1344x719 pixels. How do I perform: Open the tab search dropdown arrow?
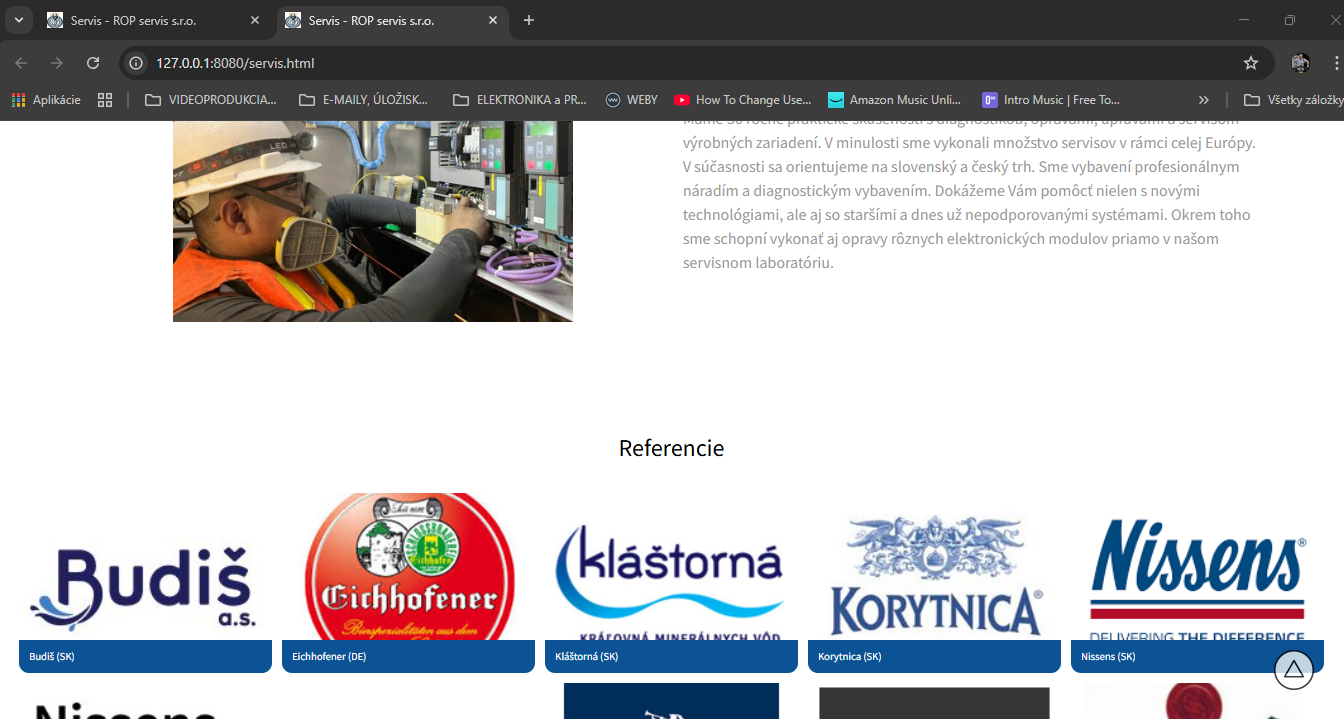[18, 20]
